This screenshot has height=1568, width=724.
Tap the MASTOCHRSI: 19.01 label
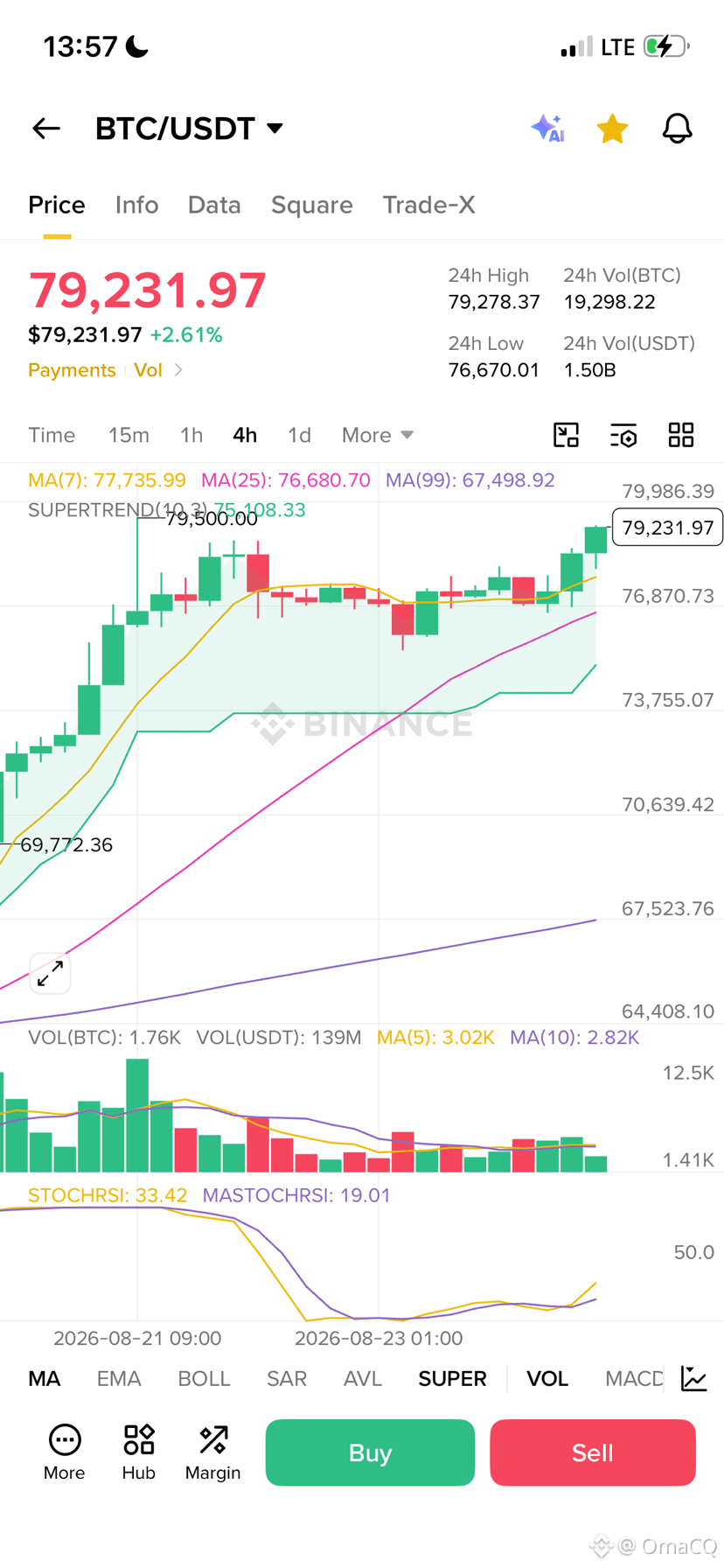(296, 1195)
